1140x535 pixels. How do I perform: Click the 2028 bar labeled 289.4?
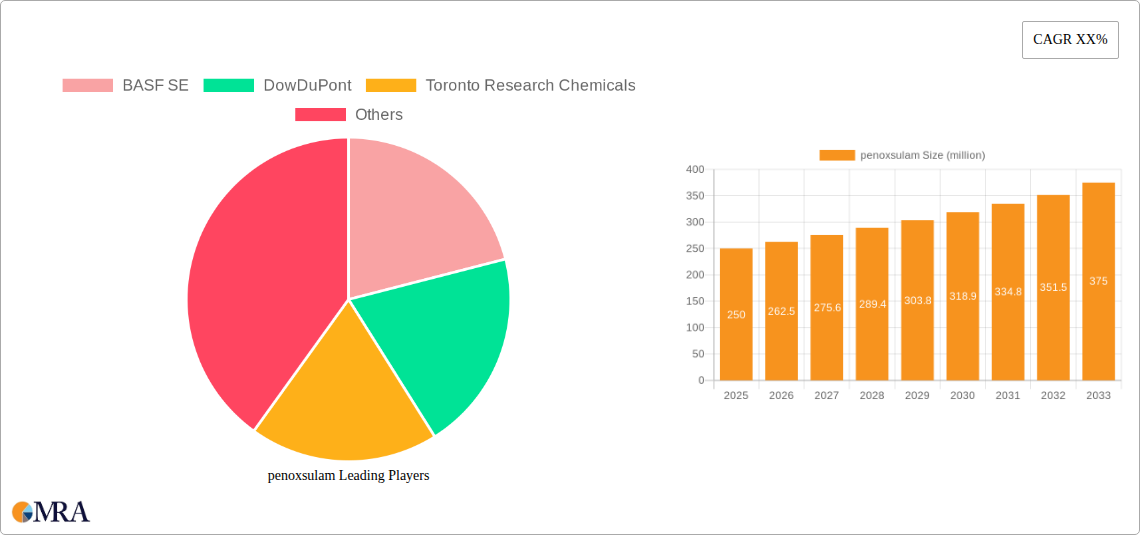click(872, 305)
